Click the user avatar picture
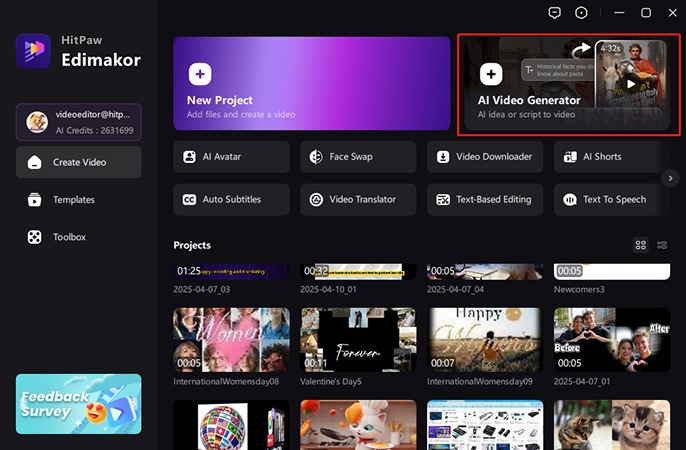The width and height of the screenshot is (686, 450). pyautogui.click(x=37, y=122)
